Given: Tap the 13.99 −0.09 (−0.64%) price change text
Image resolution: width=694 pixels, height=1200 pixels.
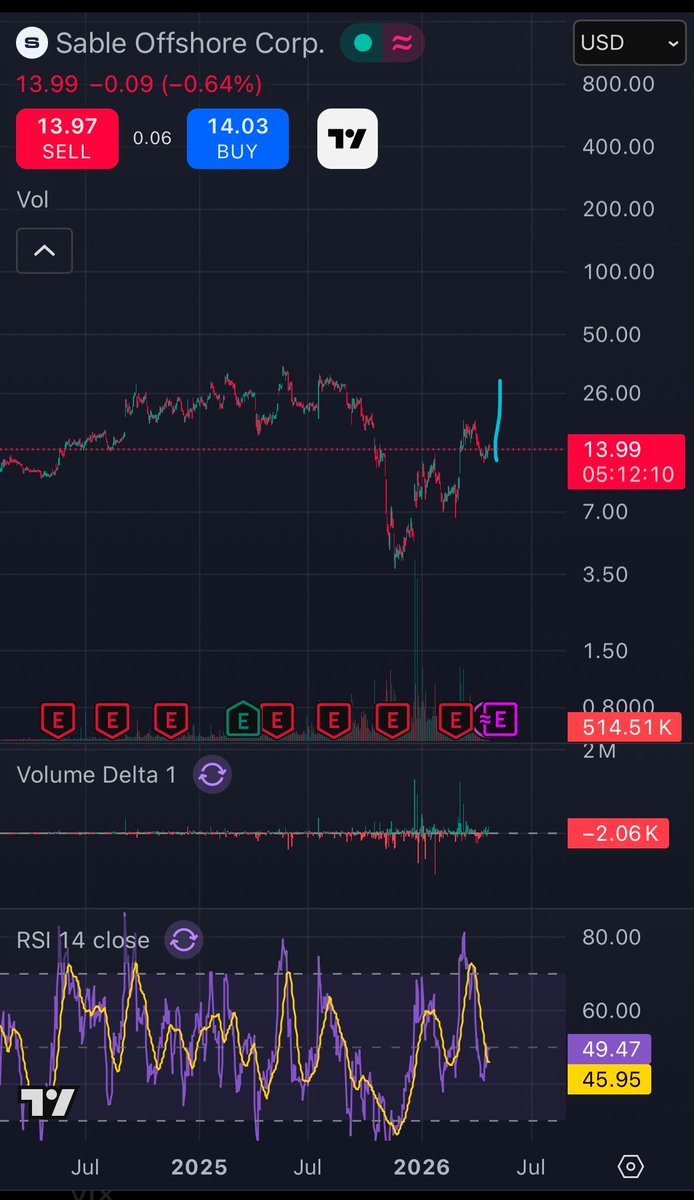Looking at the screenshot, I should pyautogui.click(x=138, y=83).
